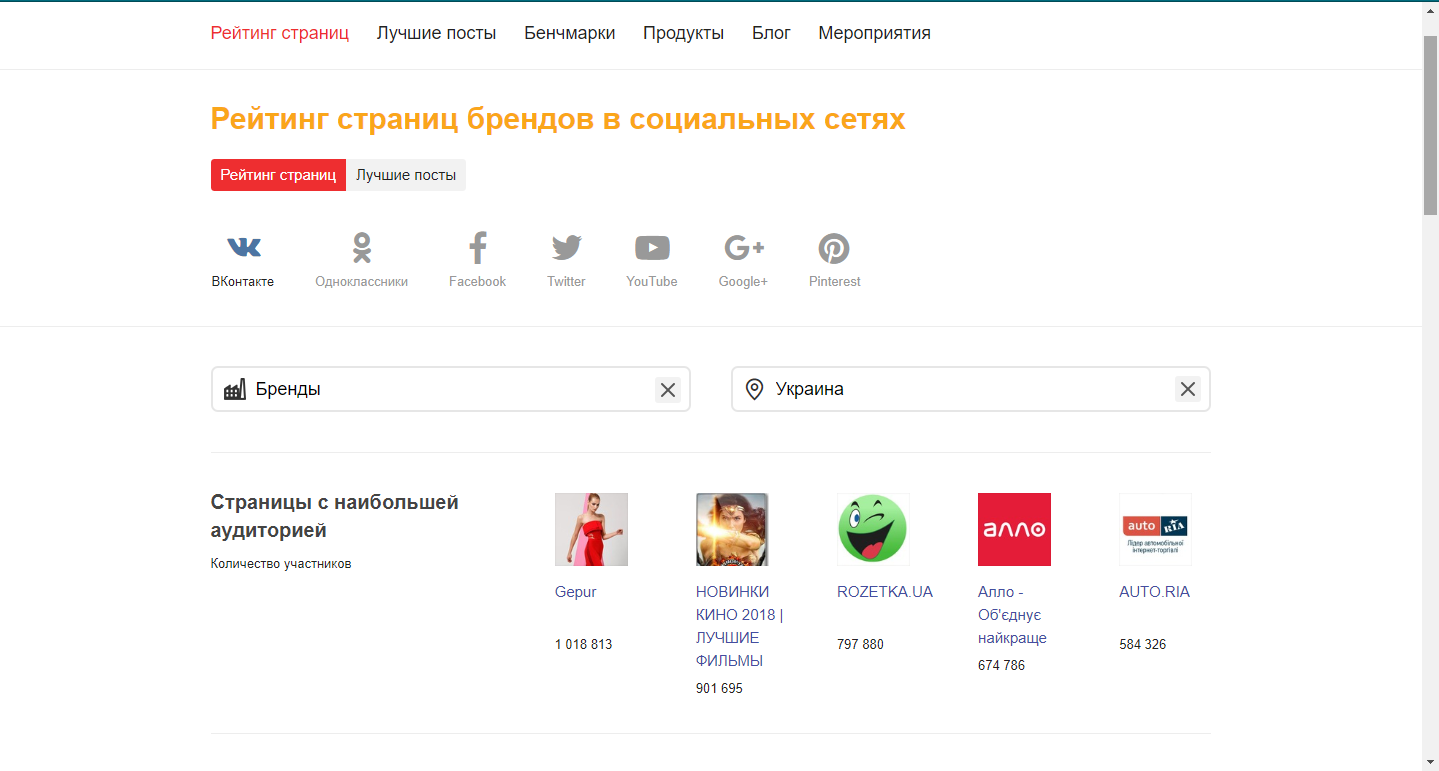Open Бенчмарки in top navigation

click(x=570, y=33)
